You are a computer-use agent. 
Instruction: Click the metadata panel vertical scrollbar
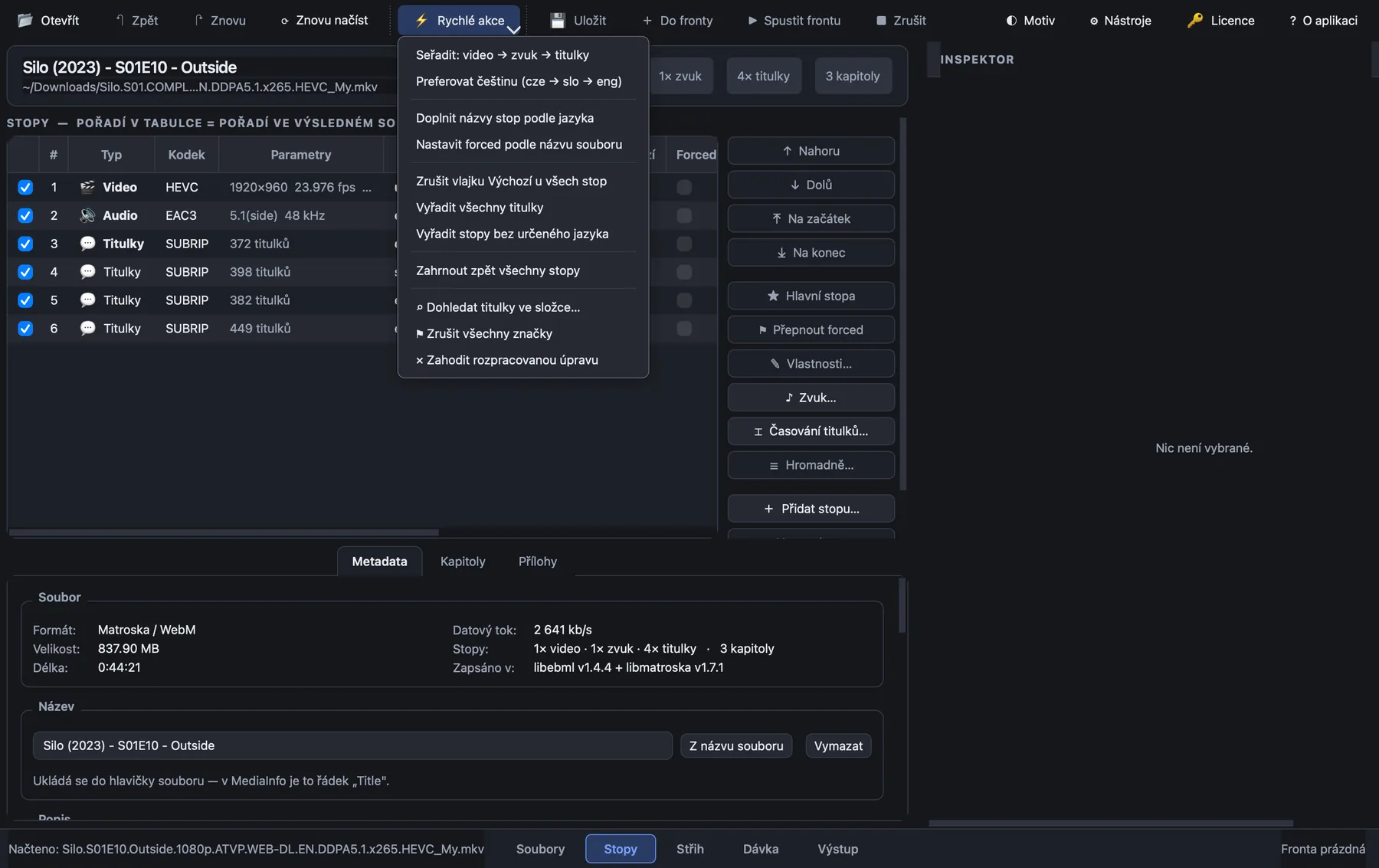point(902,605)
